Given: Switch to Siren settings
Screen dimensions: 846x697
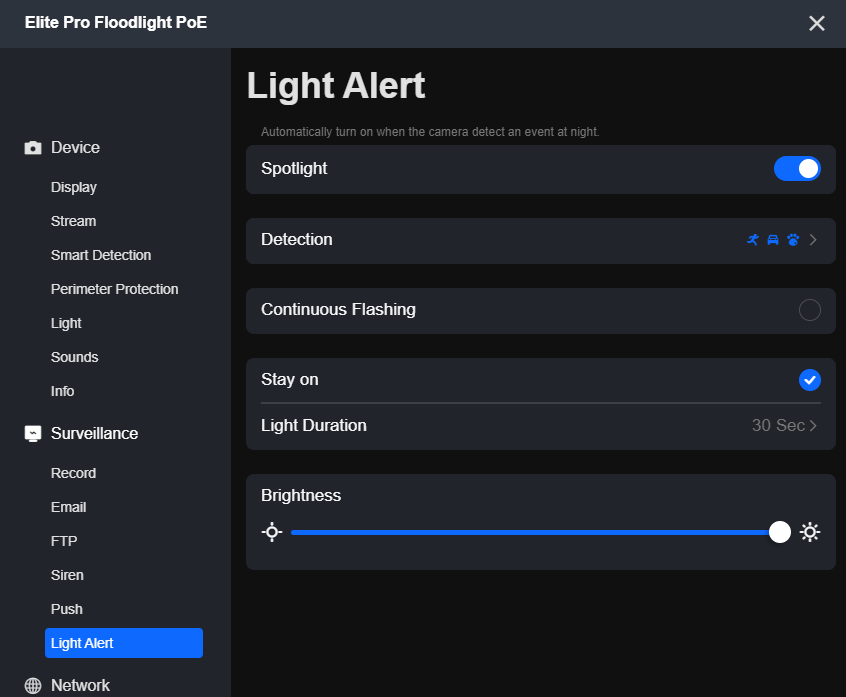Looking at the screenshot, I should (x=67, y=575).
